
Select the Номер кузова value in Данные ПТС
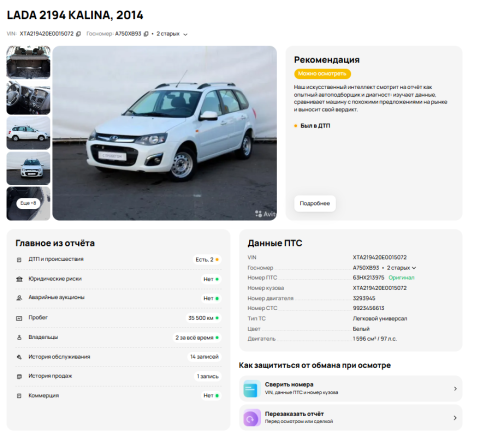(380, 288)
